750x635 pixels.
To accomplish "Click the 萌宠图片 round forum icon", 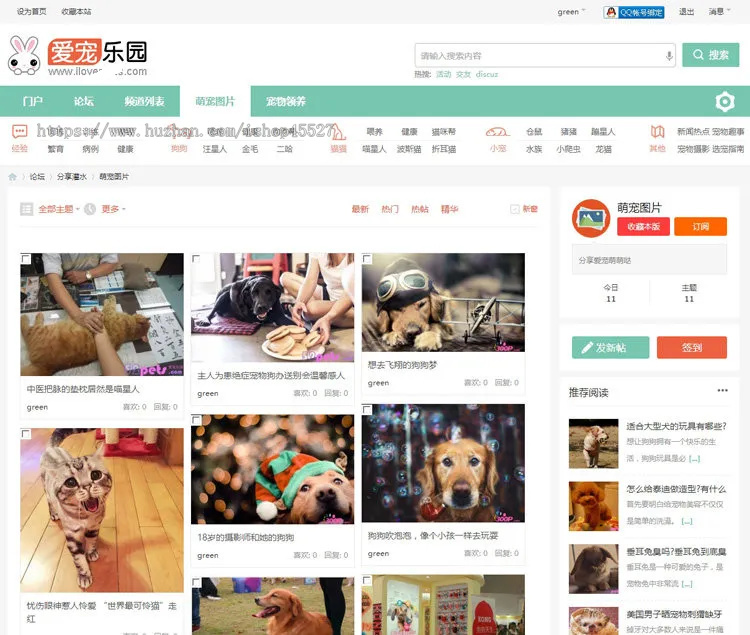I will click(x=591, y=219).
